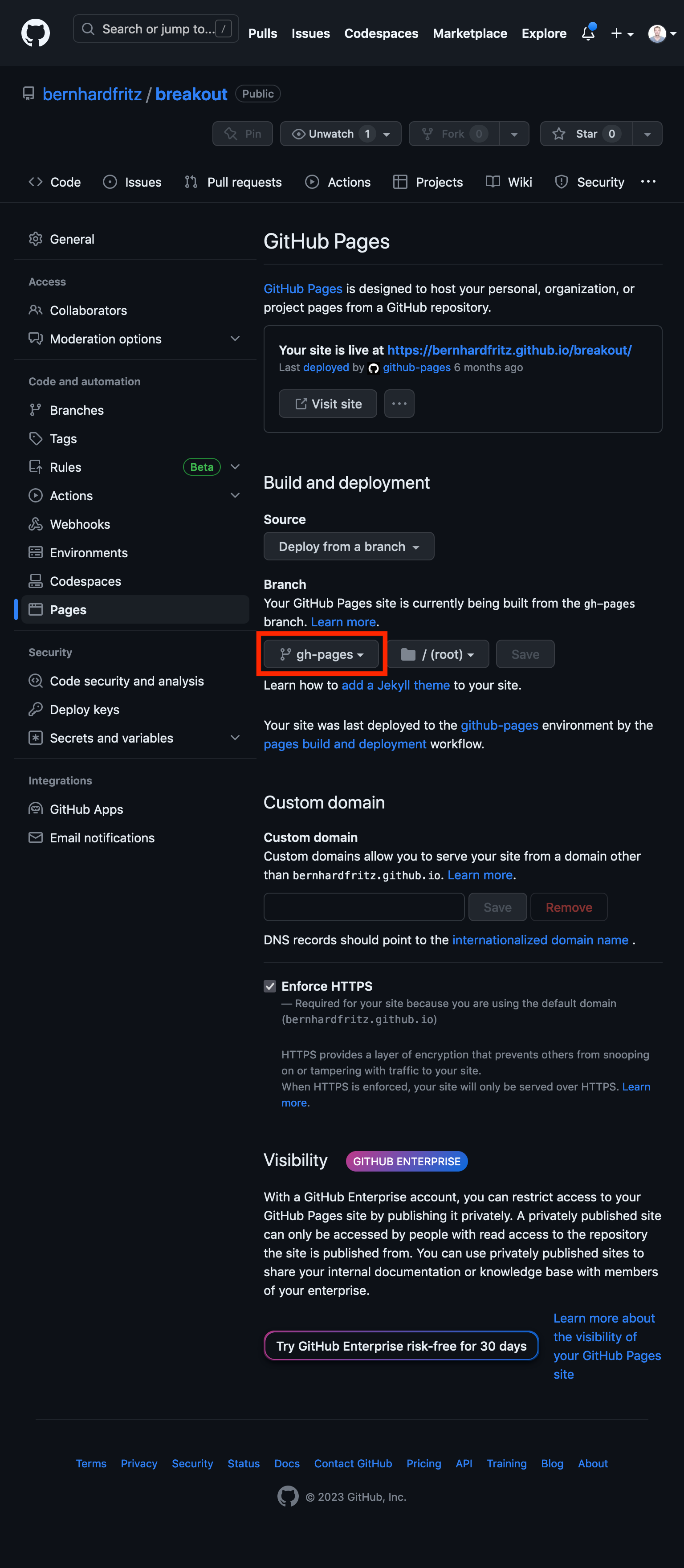Expand the Rules section chevron
Image resolution: width=684 pixels, height=1568 pixels.
[235, 467]
